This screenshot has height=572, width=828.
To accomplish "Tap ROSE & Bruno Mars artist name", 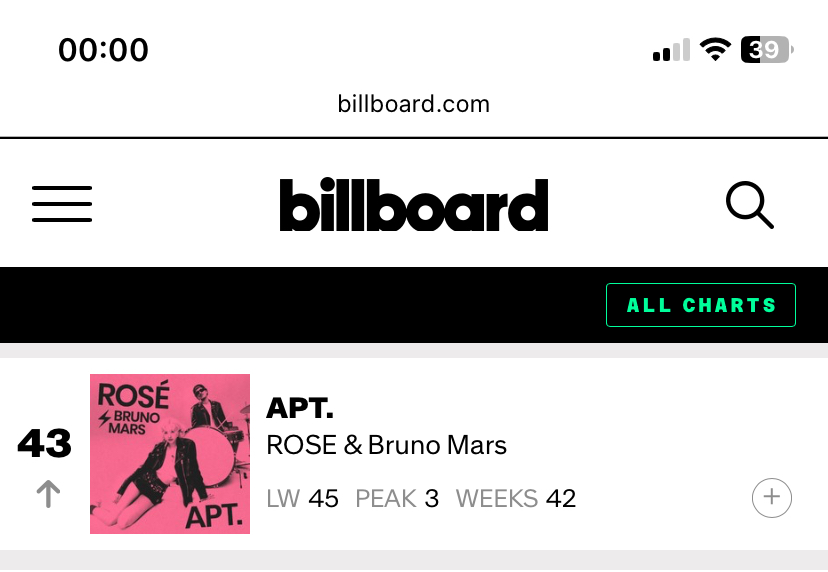I will pyautogui.click(x=386, y=445).
